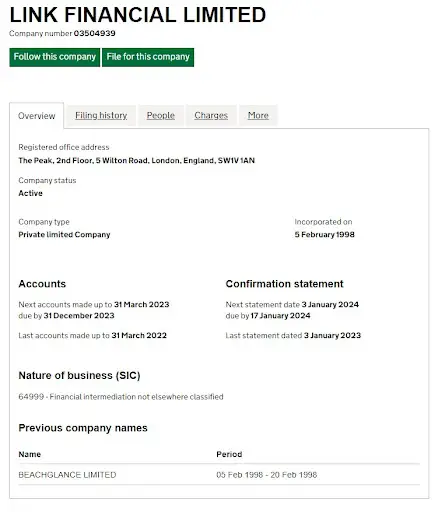
Task: Select SIC code 64999 description line
Action: click(x=121, y=397)
